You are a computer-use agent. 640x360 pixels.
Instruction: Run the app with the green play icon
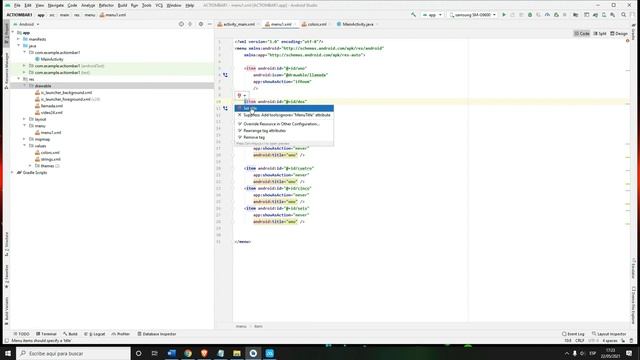click(x=504, y=15)
